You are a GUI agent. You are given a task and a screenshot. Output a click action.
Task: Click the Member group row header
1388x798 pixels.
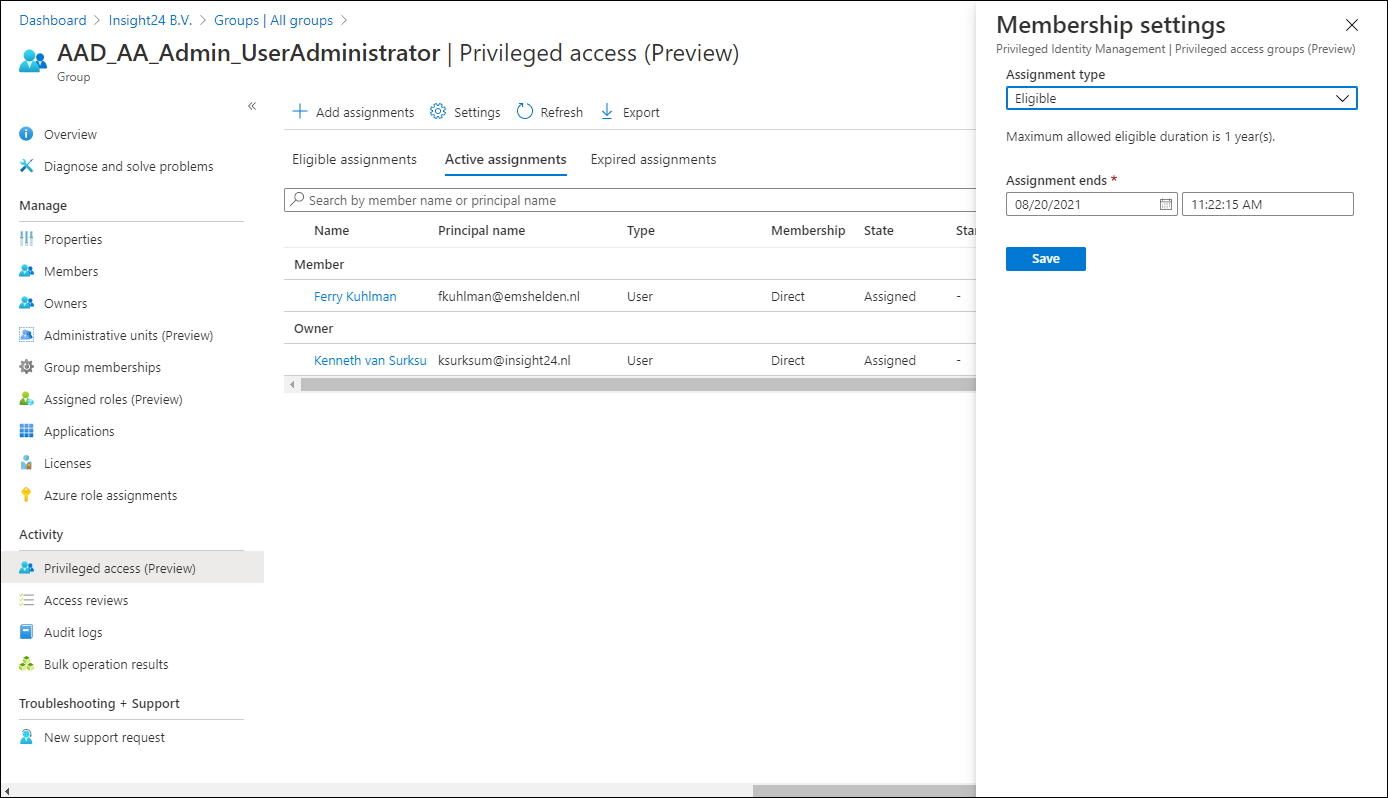pyautogui.click(x=319, y=264)
